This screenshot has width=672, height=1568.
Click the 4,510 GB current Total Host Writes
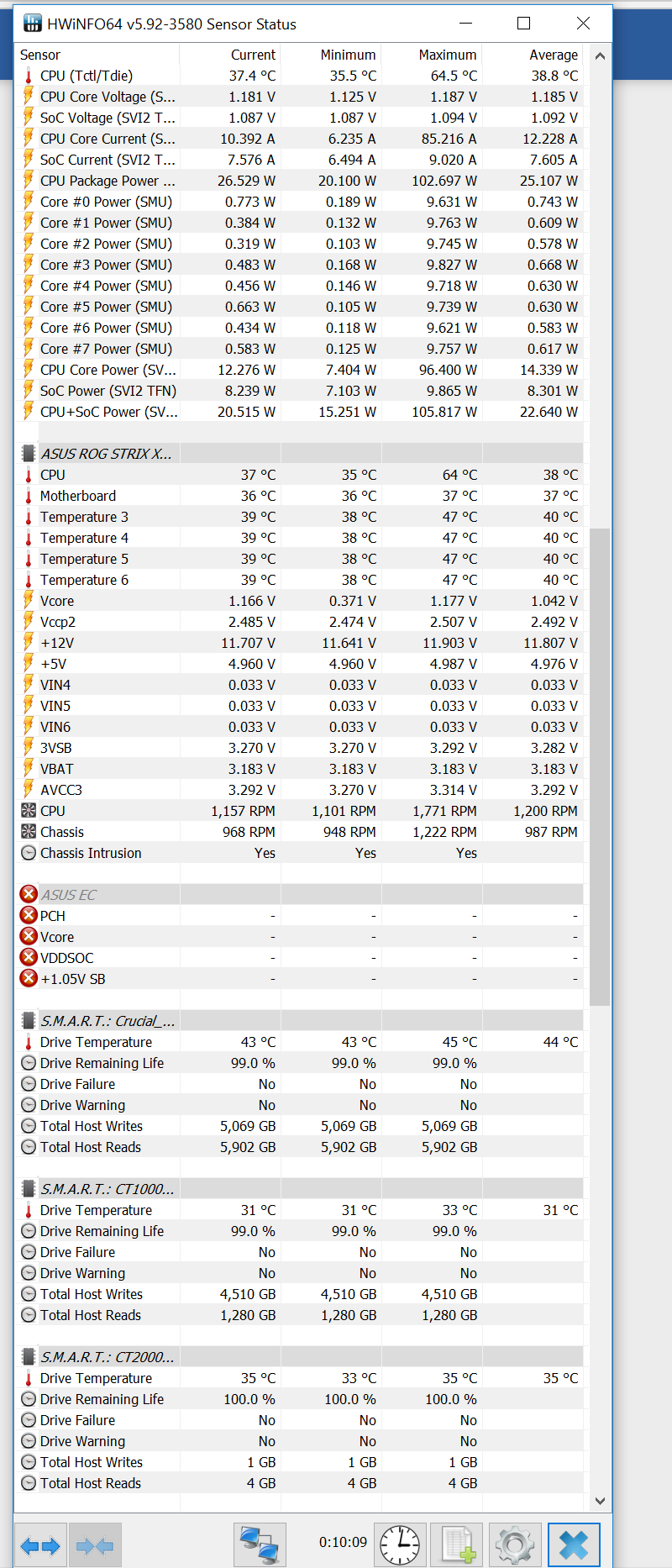[248, 1294]
